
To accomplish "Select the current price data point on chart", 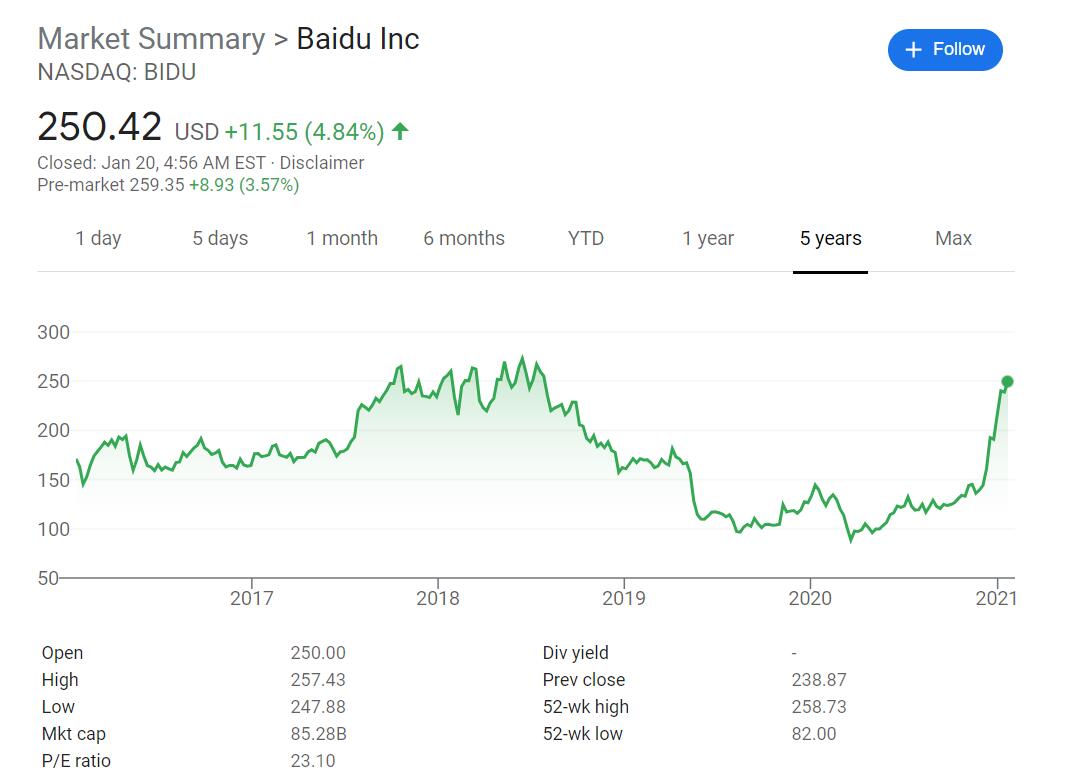I will coord(1006,381).
